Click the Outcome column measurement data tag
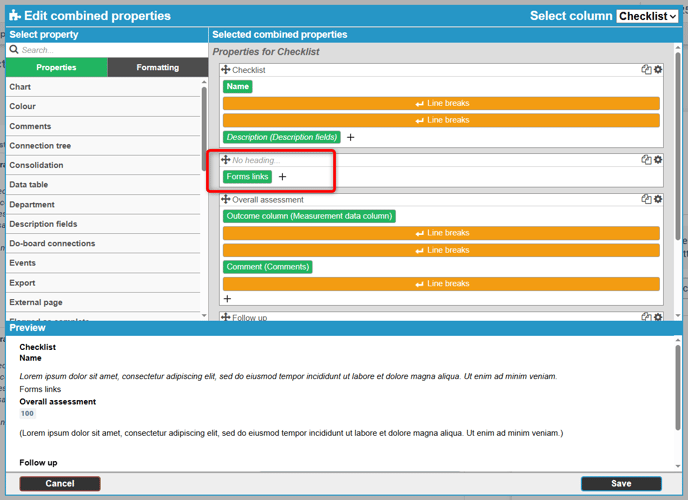The height and width of the screenshot is (500, 688). coord(309,216)
